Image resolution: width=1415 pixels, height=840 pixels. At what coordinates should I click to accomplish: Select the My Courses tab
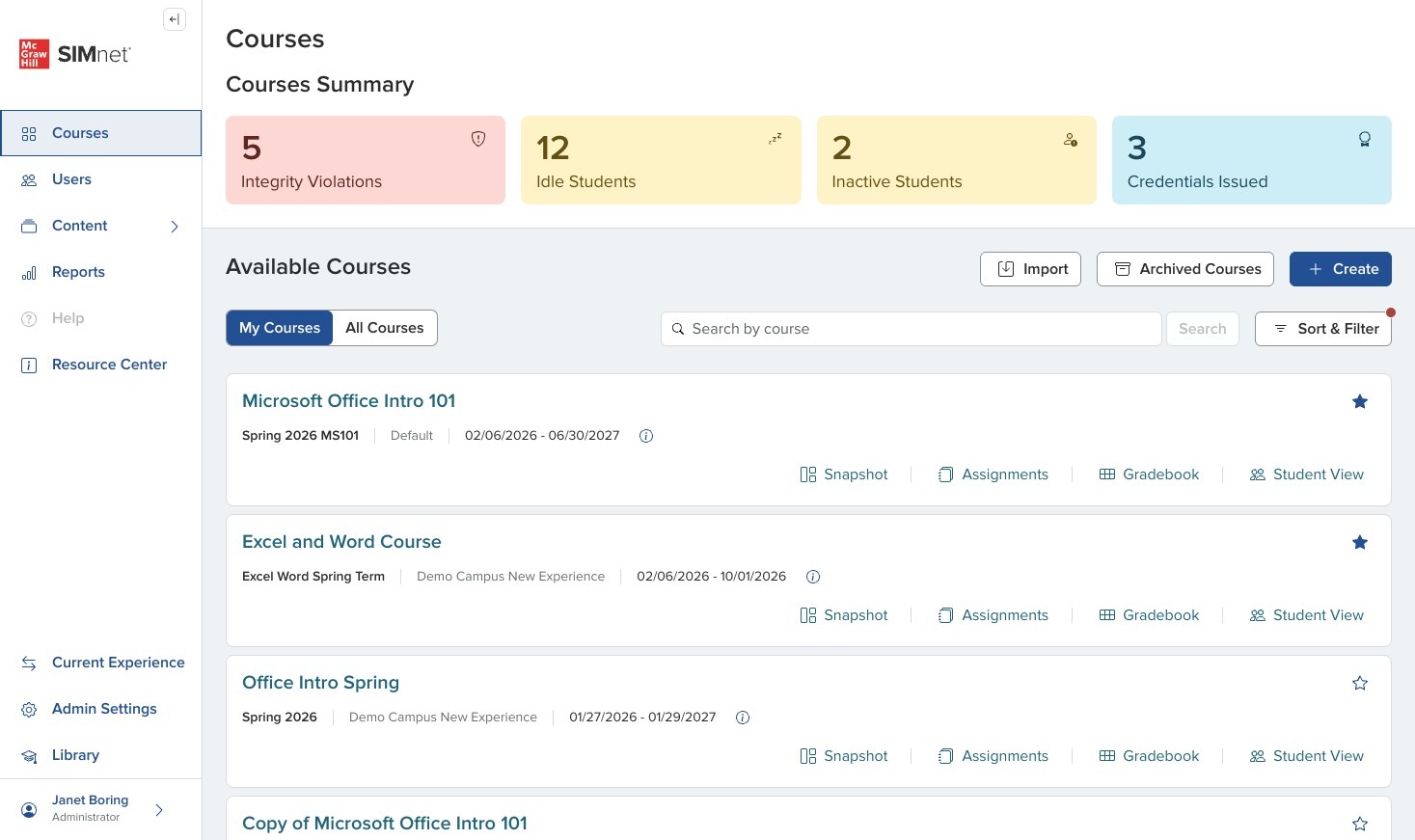pyautogui.click(x=280, y=328)
